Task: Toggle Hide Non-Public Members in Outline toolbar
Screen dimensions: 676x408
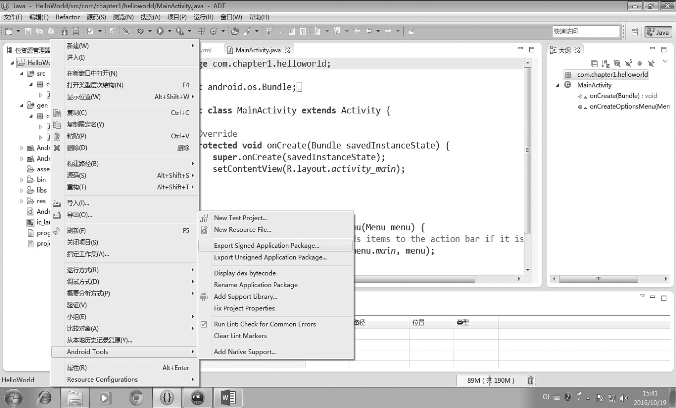Action: tap(640, 63)
